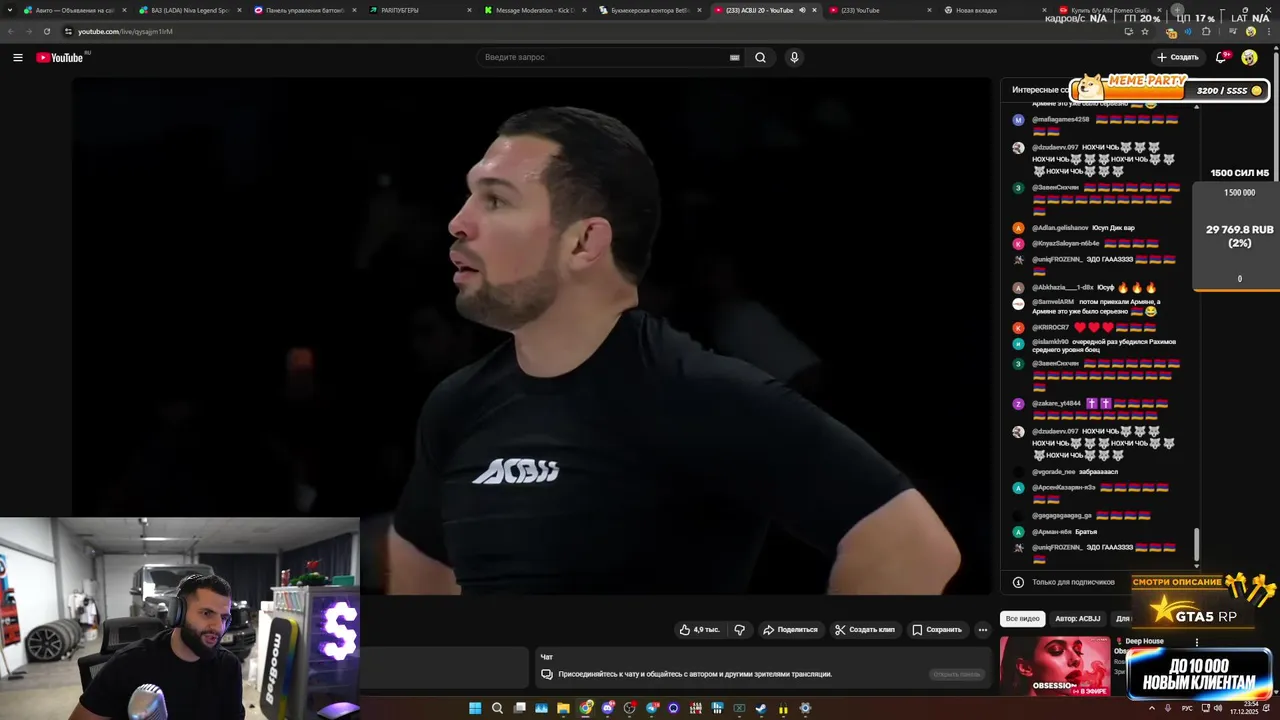1280x720 pixels.
Task: Dislike the video with the thumbs-down icon
Action: [740, 630]
